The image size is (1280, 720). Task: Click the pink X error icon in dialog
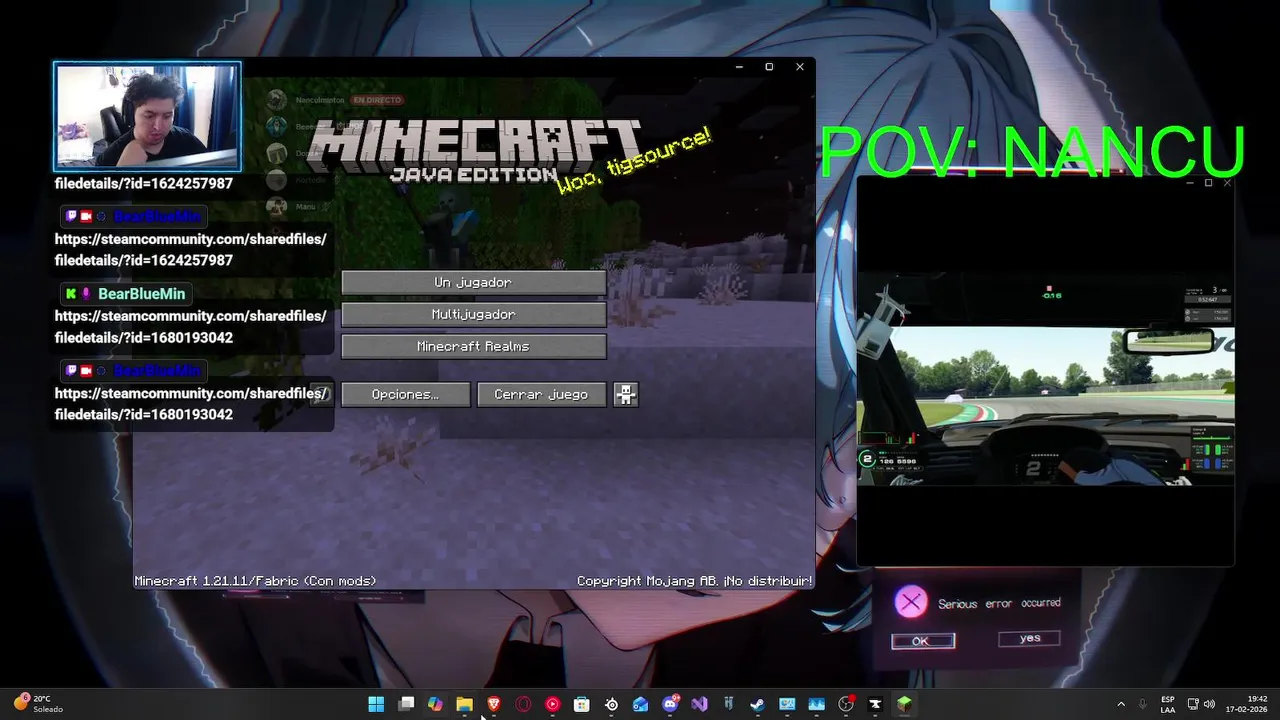coord(910,602)
